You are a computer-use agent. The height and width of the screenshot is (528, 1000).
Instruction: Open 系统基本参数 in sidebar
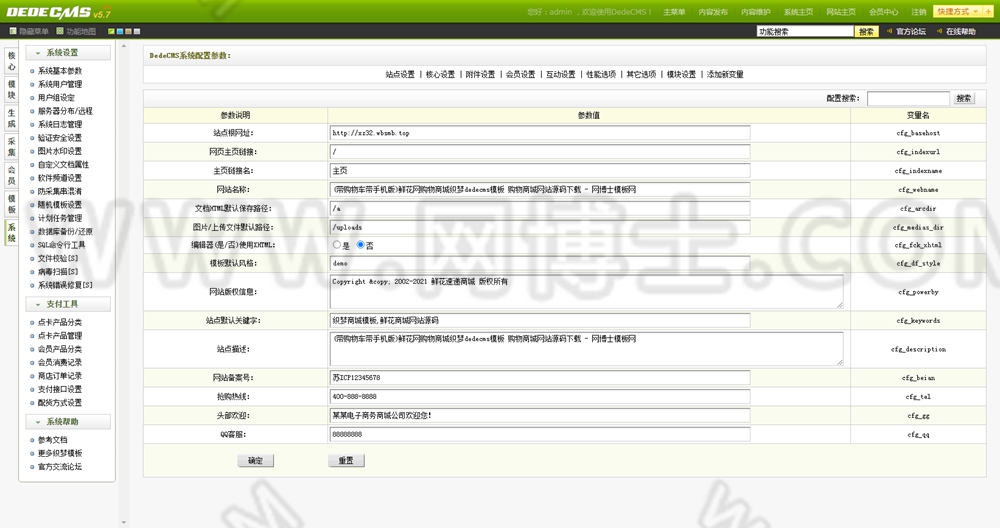pyautogui.click(x=60, y=71)
